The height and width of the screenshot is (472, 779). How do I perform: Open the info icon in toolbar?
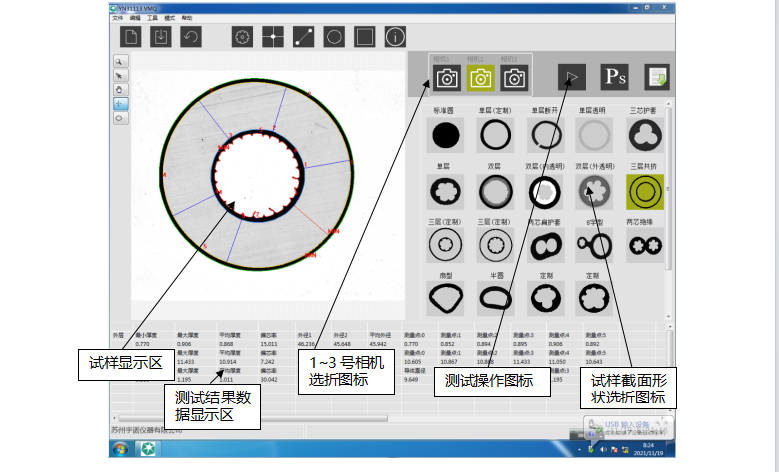396,37
